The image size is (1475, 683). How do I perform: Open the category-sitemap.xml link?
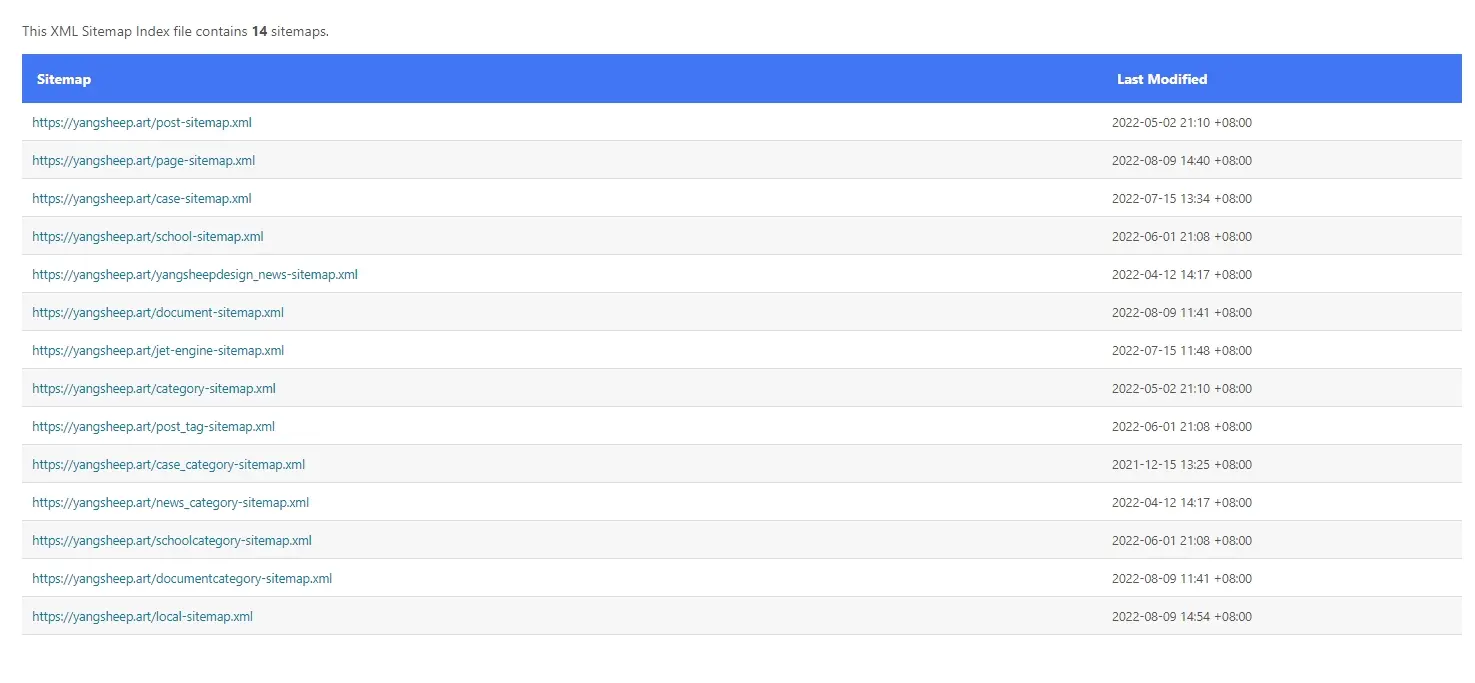point(154,388)
